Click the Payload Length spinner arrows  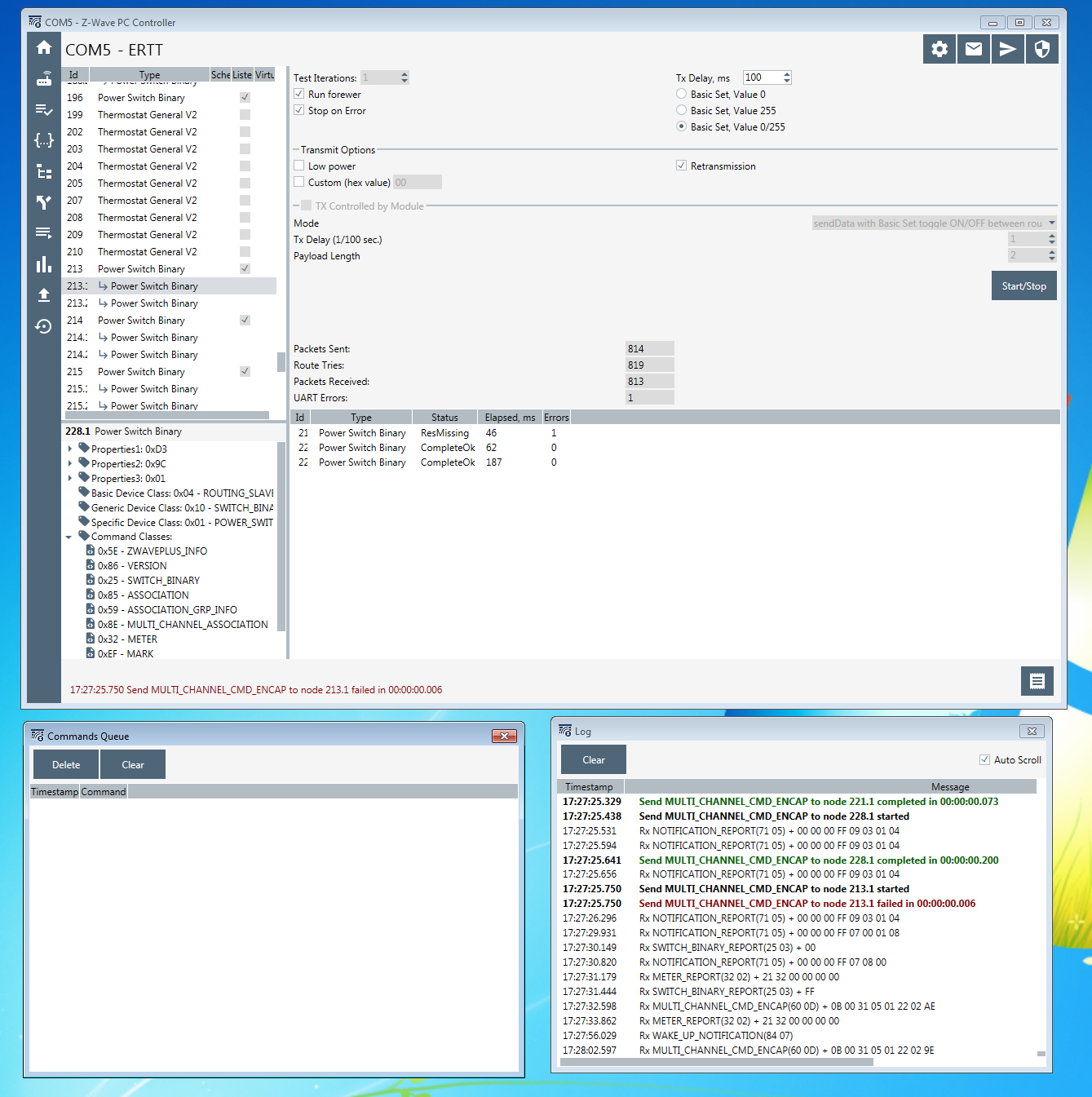pyautogui.click(x=1052, y=255)
